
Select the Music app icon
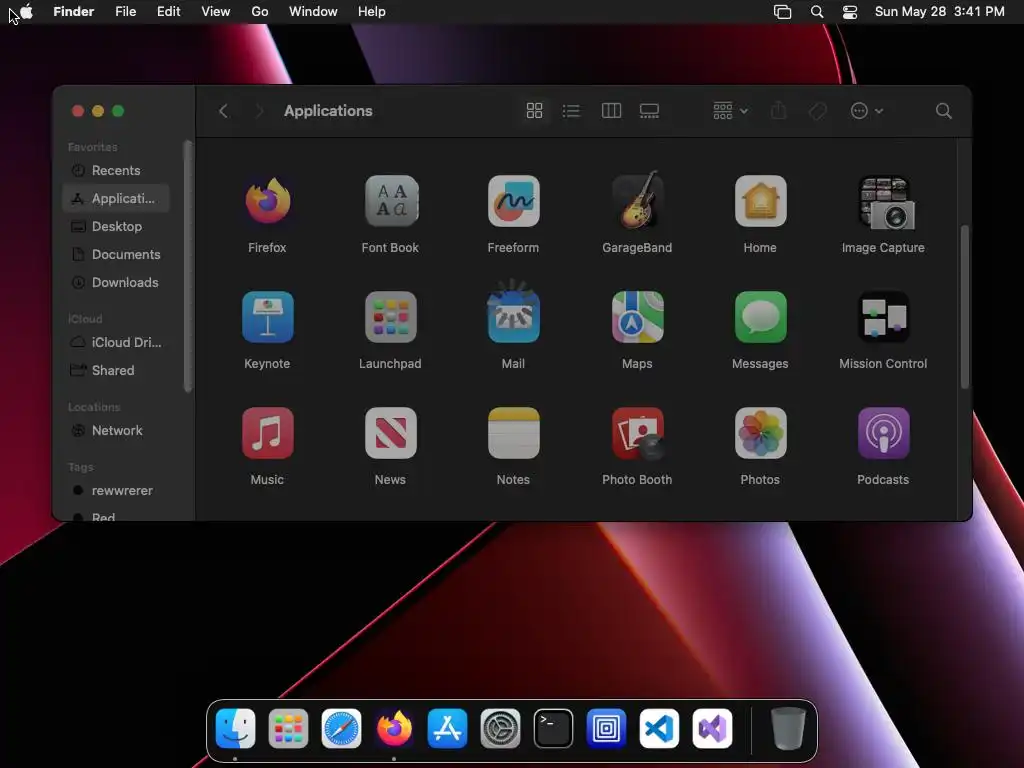click(267, 433)
